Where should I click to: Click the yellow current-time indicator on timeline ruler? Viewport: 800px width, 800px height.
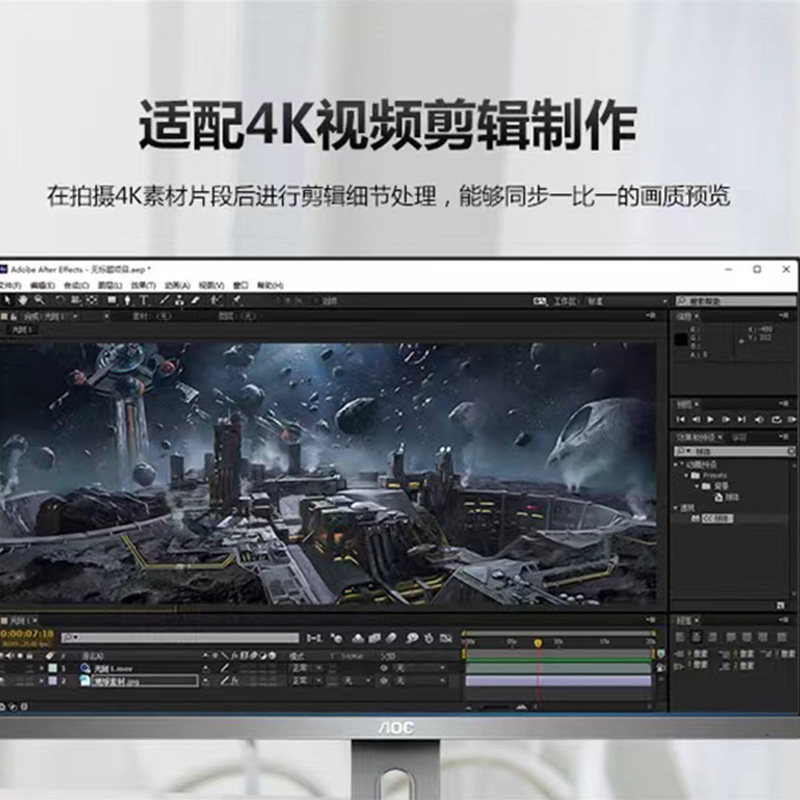tap(538, 643)
